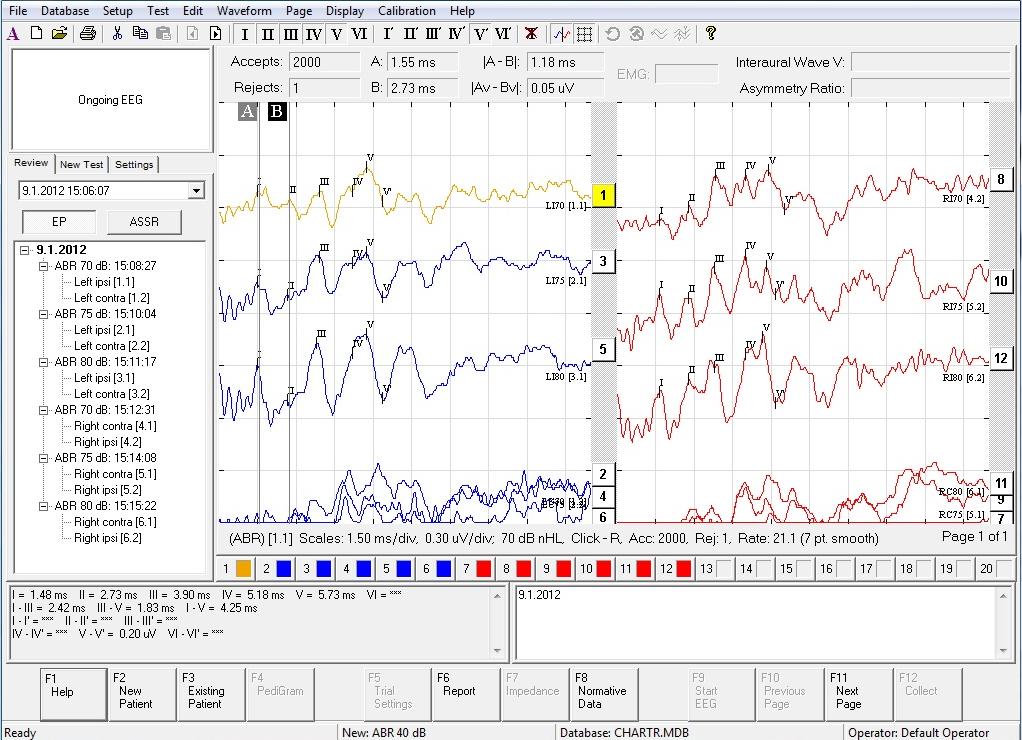Create a new blank document from the toolbar
The image size is (1022, 740).
click(x=36, y=33)
